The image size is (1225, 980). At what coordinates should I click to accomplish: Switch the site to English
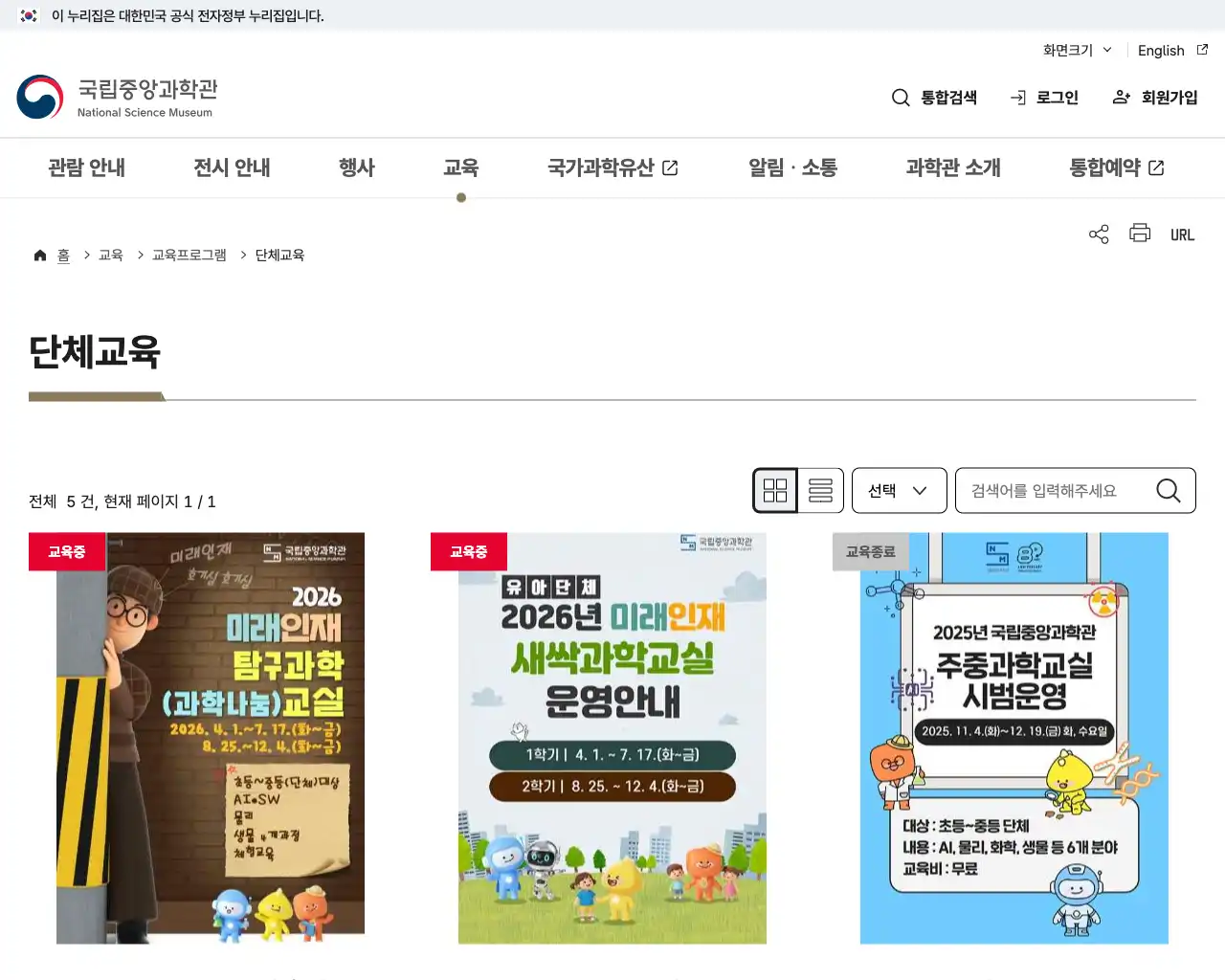[1161, 50]
